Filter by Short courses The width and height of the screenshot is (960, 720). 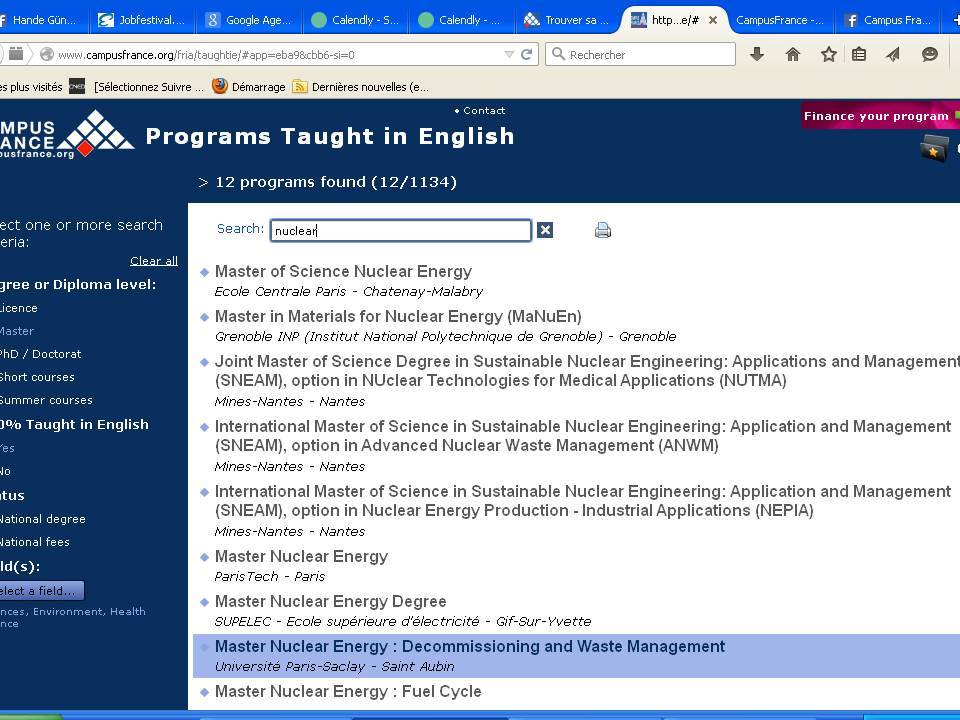click(x=37, y=377)
